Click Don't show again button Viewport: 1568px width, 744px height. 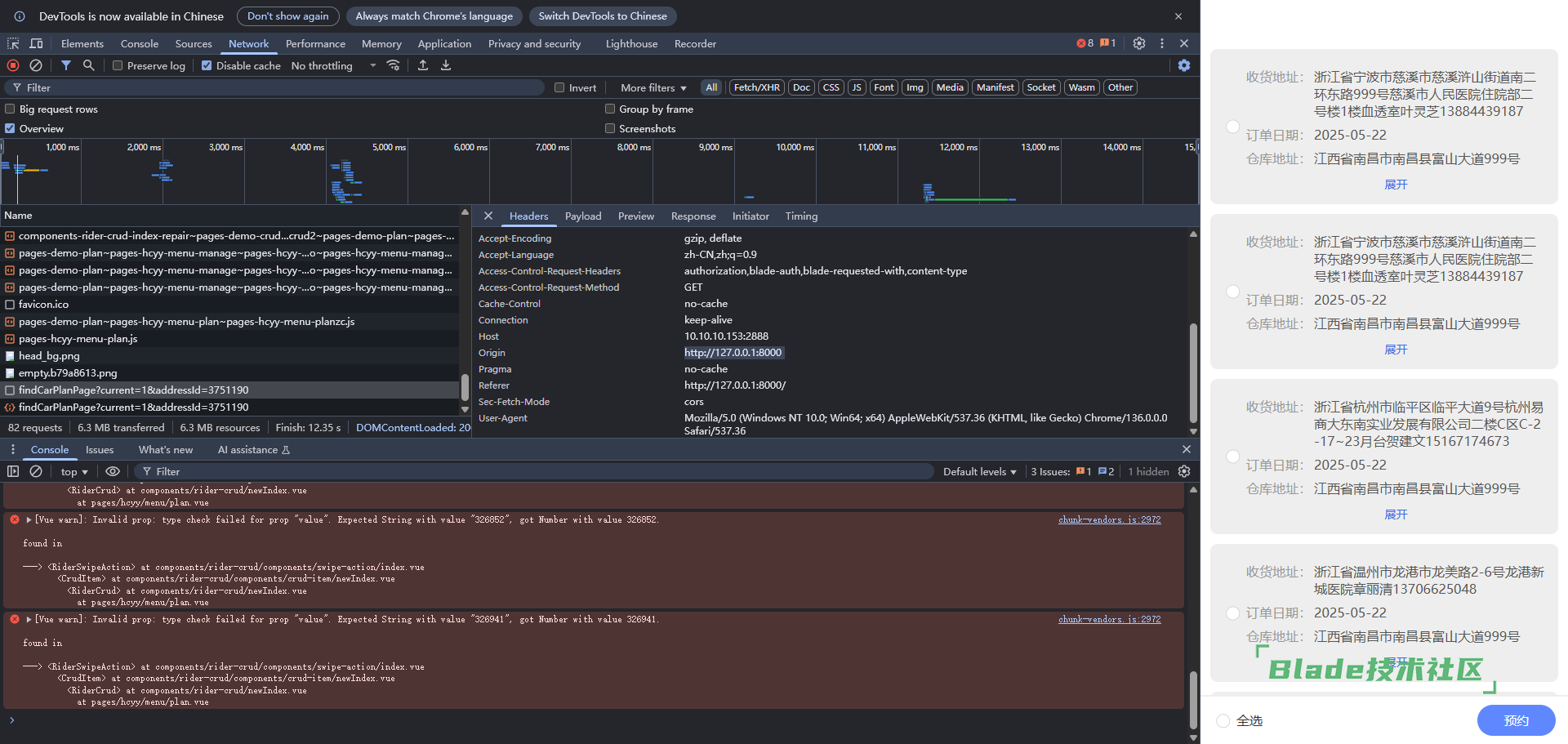point(288,16)
